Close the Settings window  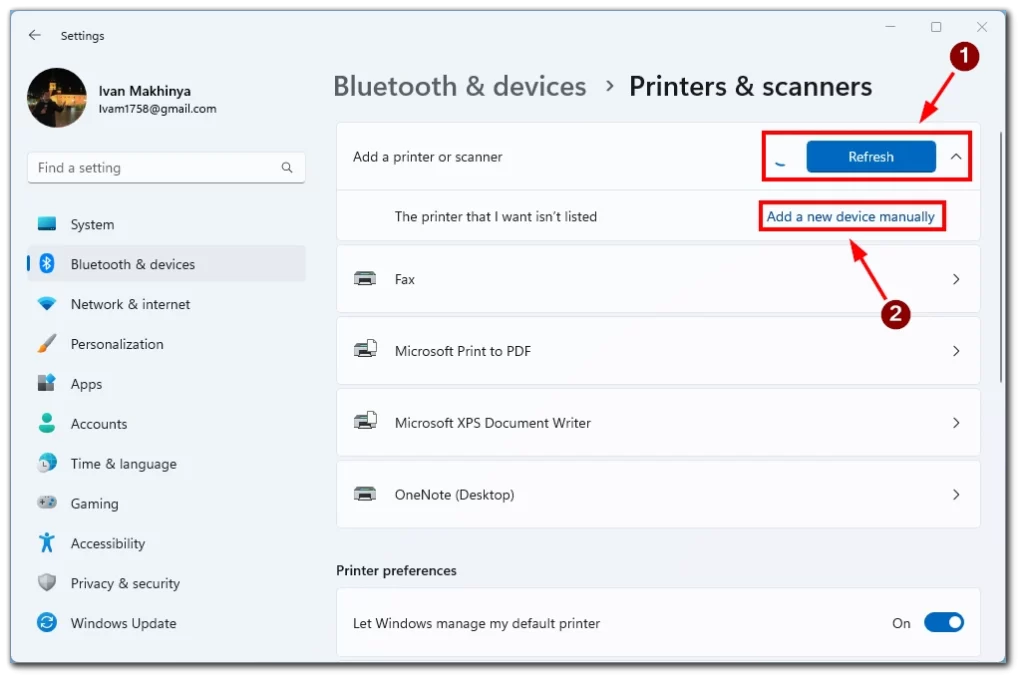click(982, 27)
